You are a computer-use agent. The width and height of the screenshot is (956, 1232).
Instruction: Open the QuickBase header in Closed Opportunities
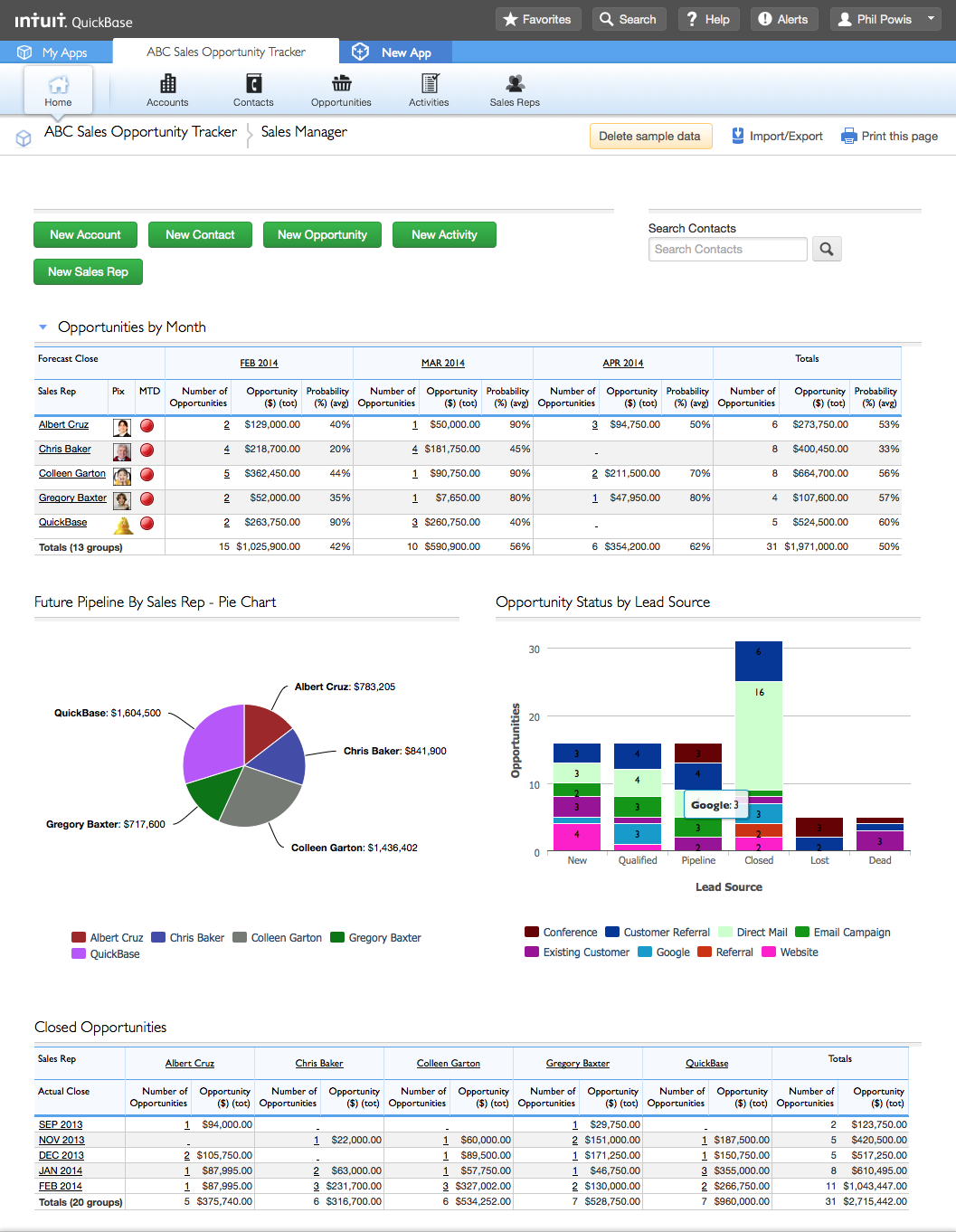click(707, 1063)
